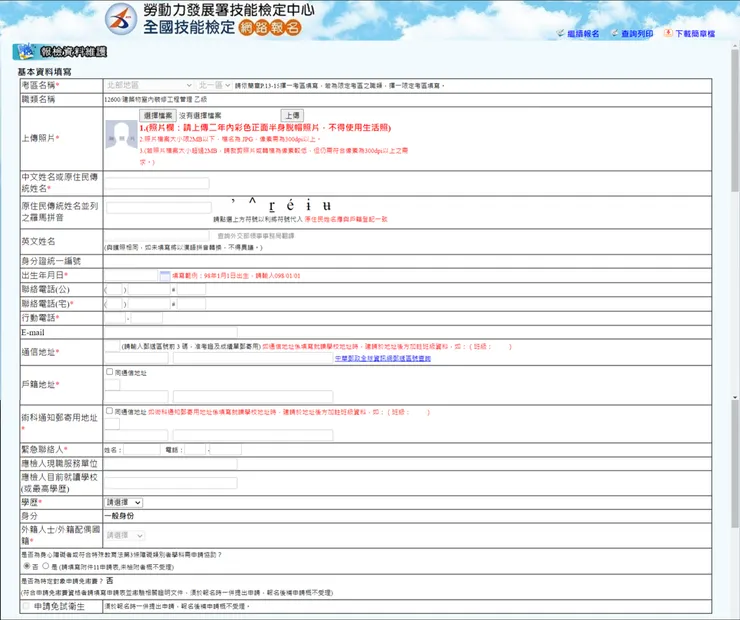
Task: Click the 戶籍地址 street address field
Action: pos(253,396)
